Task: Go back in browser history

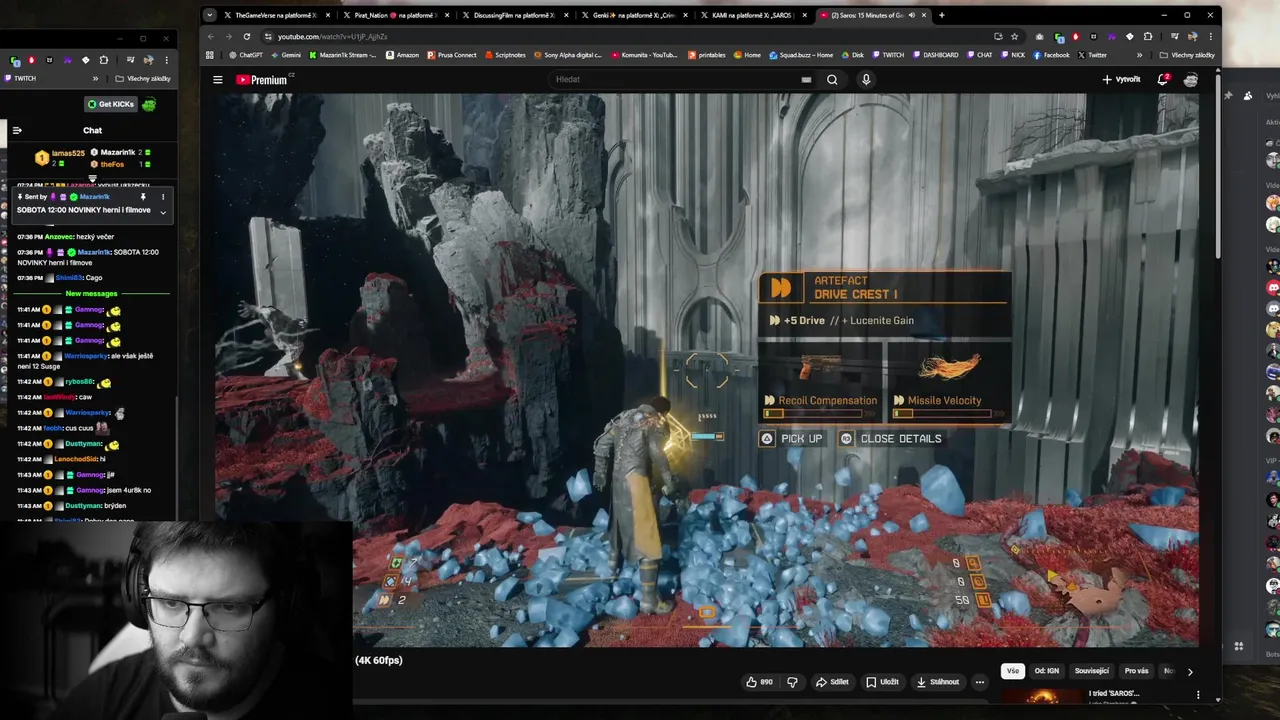Action: 211,37
